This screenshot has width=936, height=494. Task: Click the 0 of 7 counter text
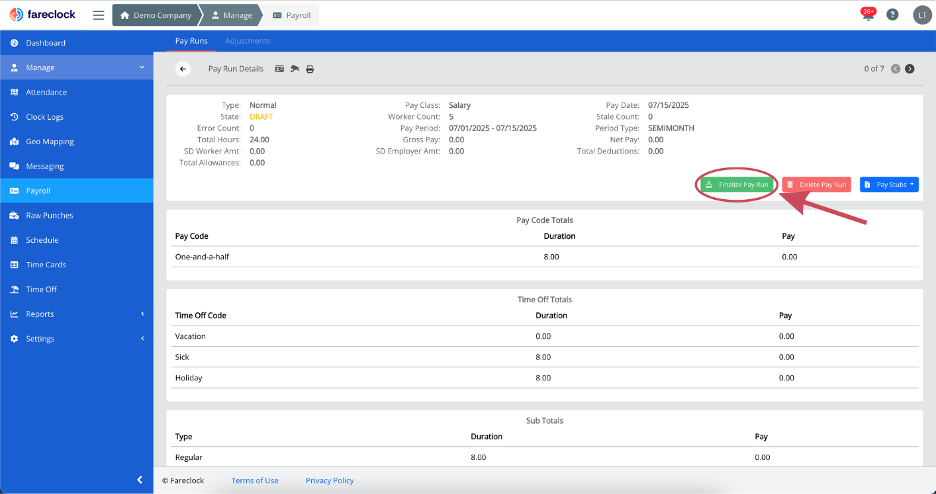[x=874, y=69]
